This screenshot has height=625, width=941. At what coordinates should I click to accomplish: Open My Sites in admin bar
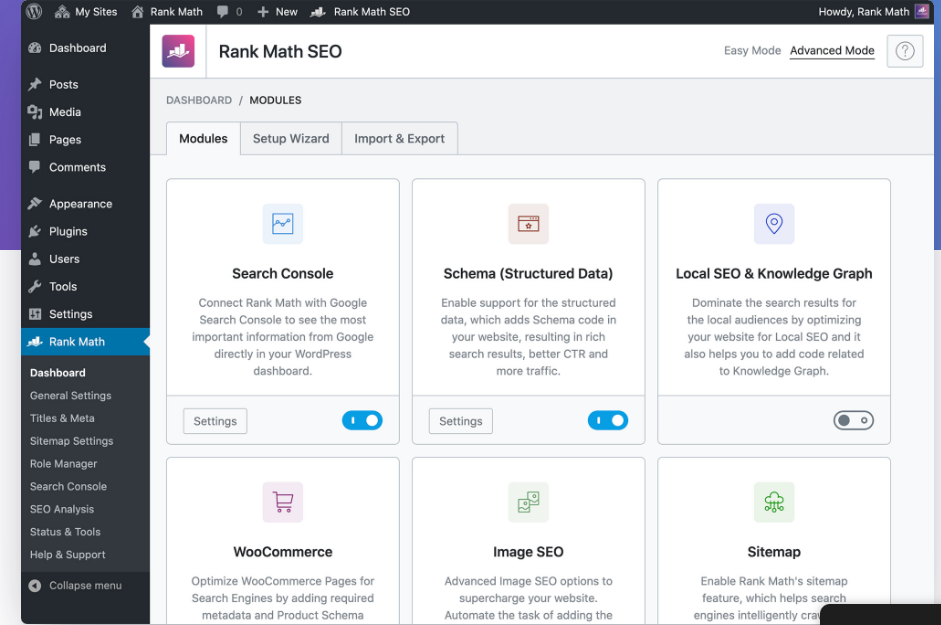96,11
